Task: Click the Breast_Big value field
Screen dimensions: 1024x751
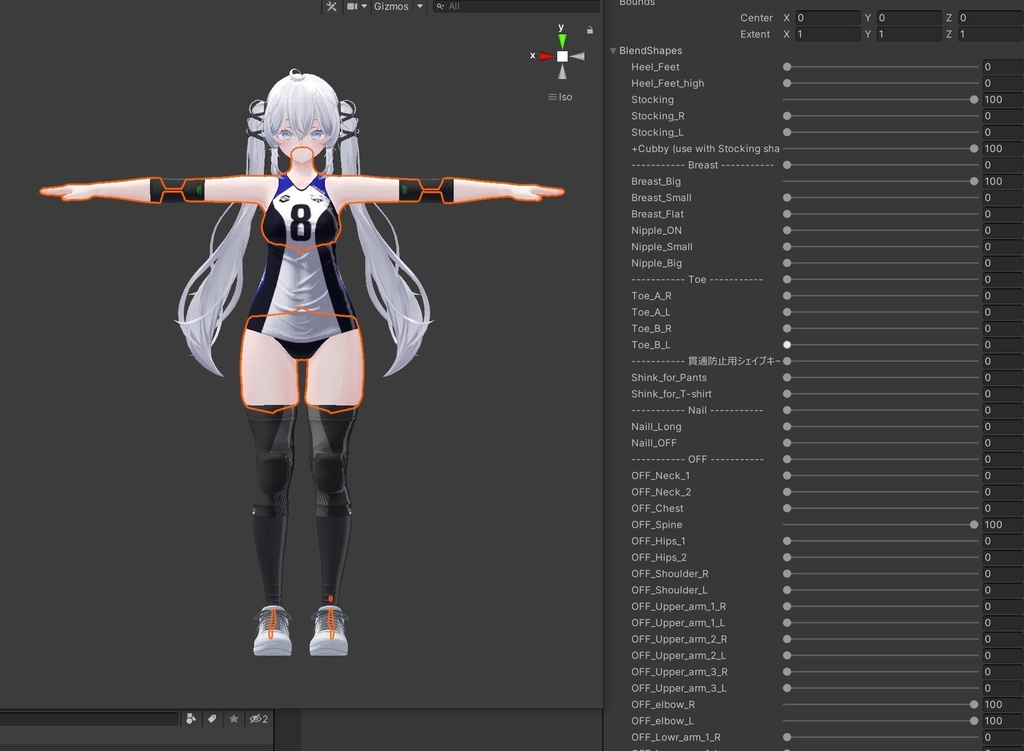Action: 1002,181
